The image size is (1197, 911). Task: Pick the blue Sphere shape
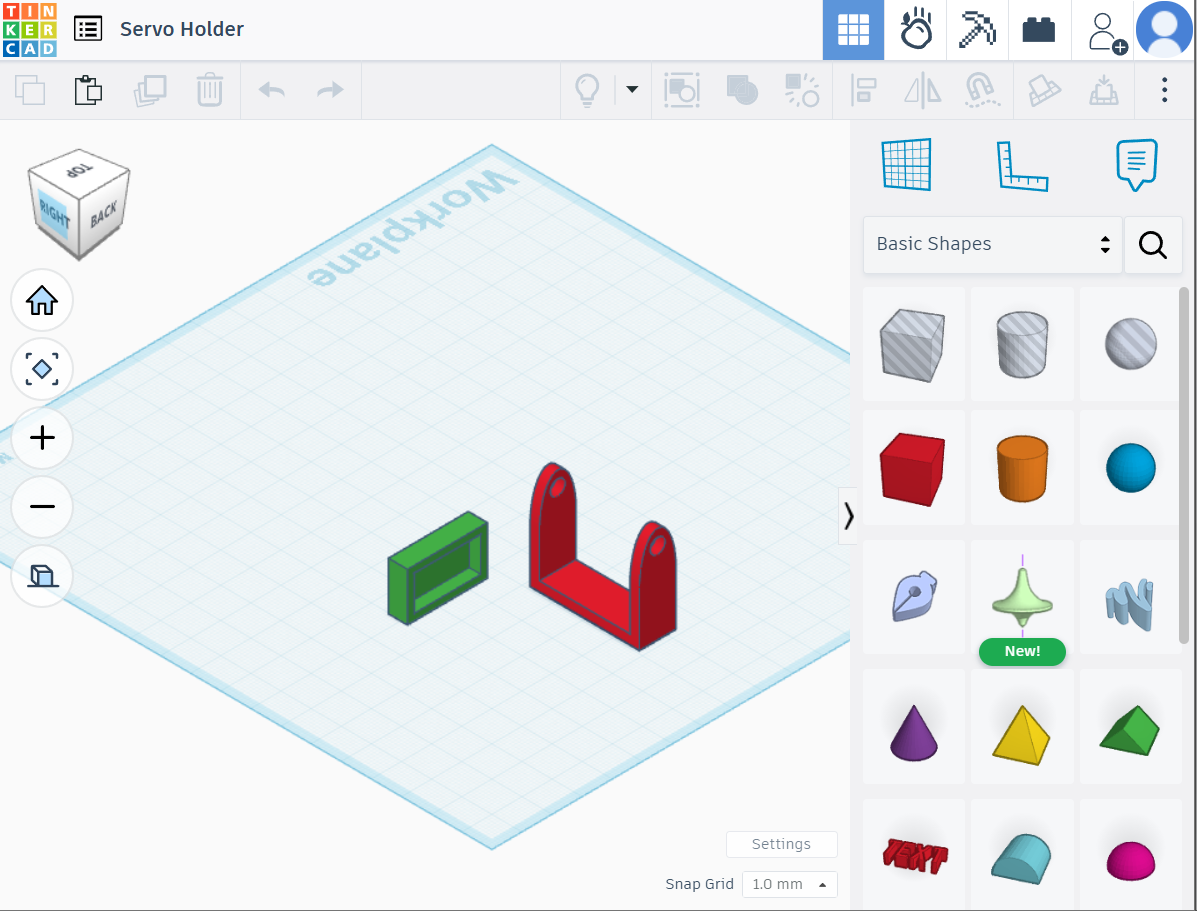1131,468
